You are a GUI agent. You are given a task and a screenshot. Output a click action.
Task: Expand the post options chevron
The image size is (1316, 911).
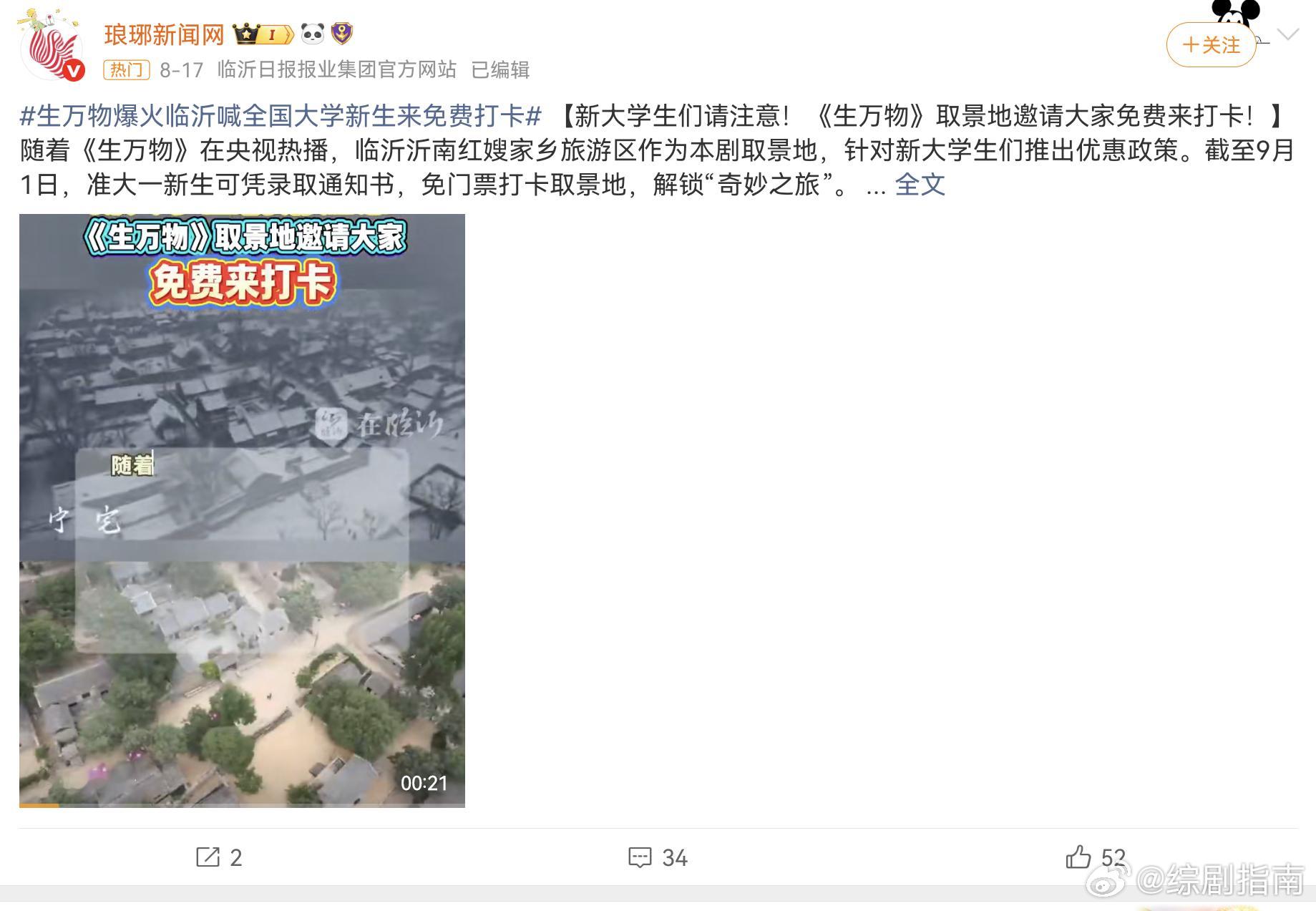coord(1287,34)
